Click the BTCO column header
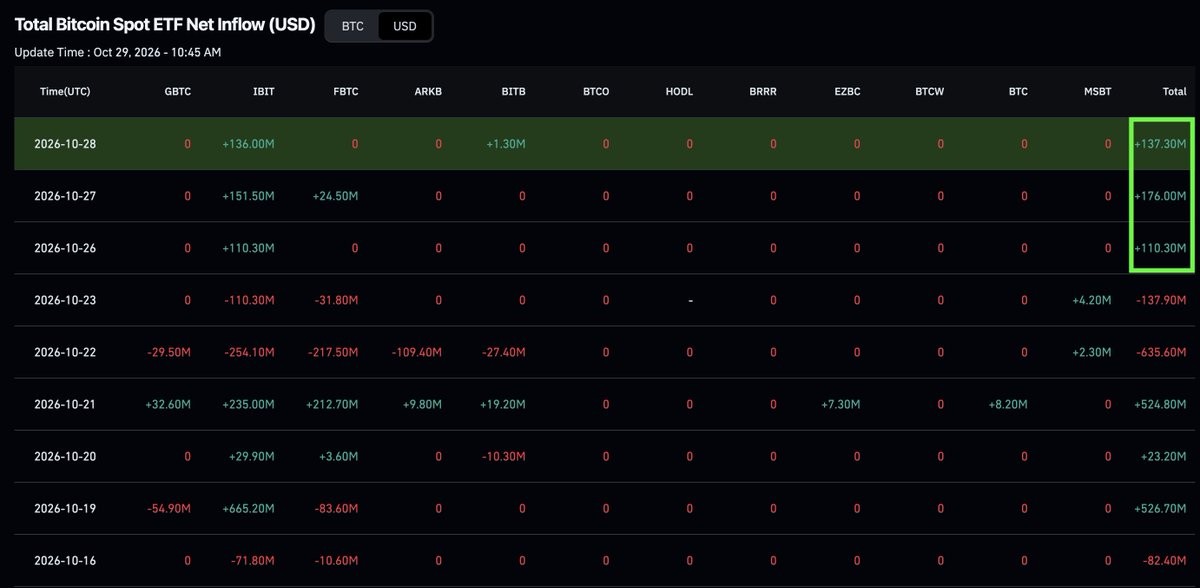The image size is (1200, 588). pyautogui.click(x=596, y=91)
